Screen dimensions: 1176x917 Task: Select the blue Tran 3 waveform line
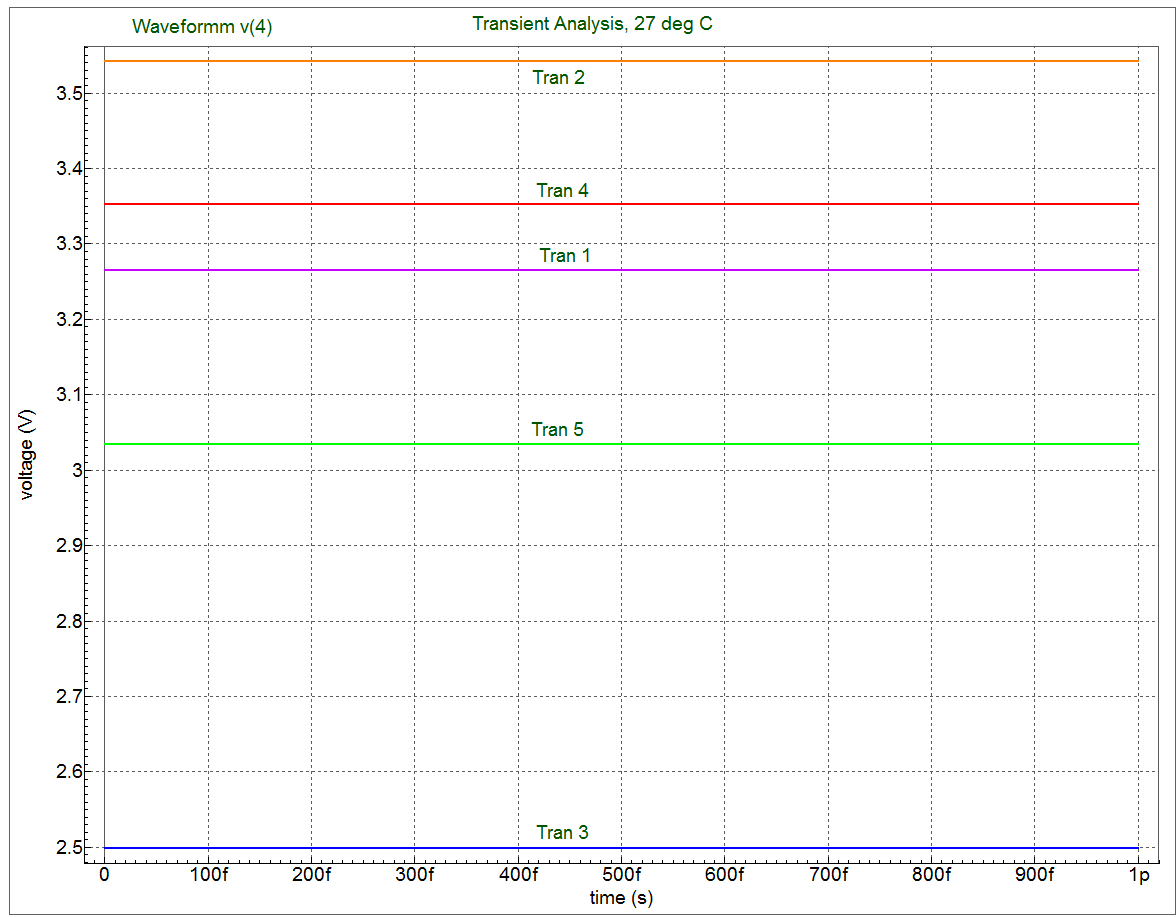(x=621, y=848)
